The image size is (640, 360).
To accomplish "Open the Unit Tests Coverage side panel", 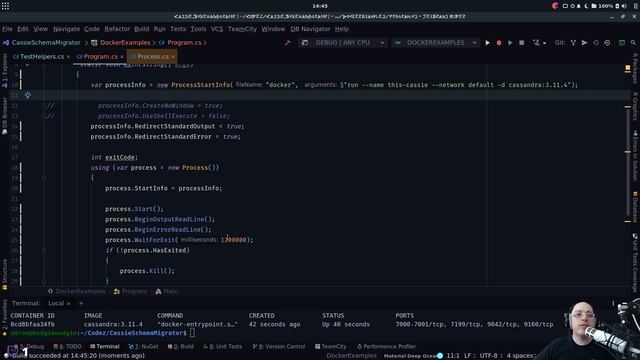I will tap(635, 262).
